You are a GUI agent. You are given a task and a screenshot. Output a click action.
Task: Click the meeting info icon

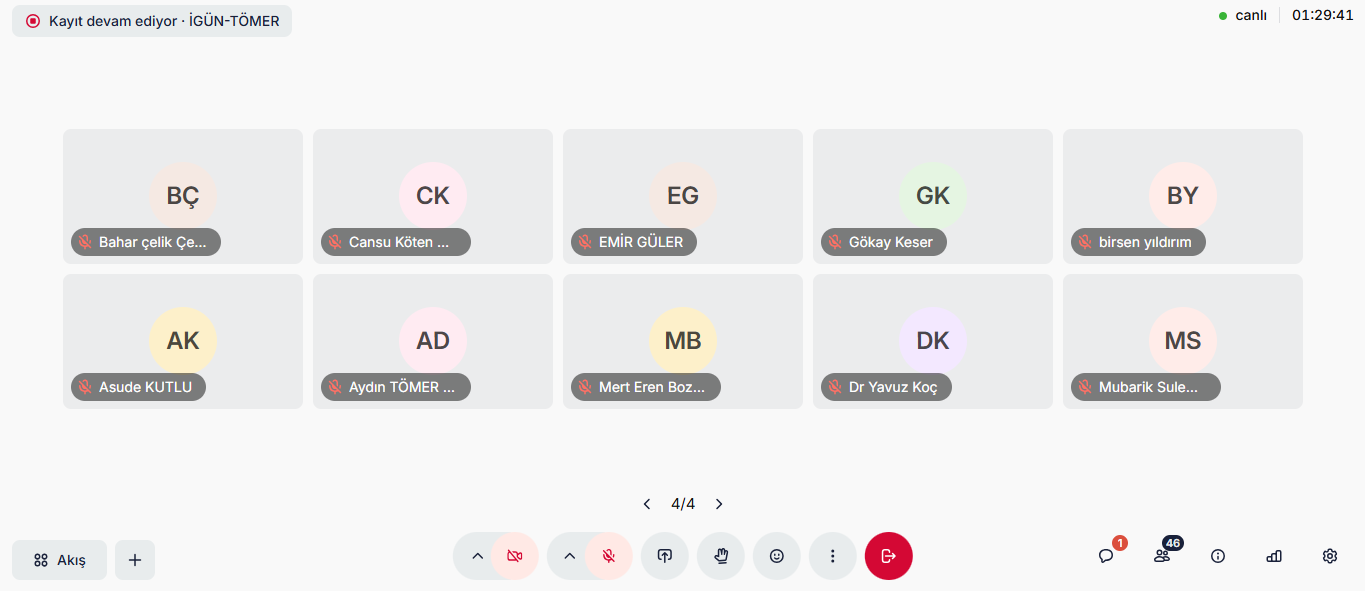[1218, 557]
